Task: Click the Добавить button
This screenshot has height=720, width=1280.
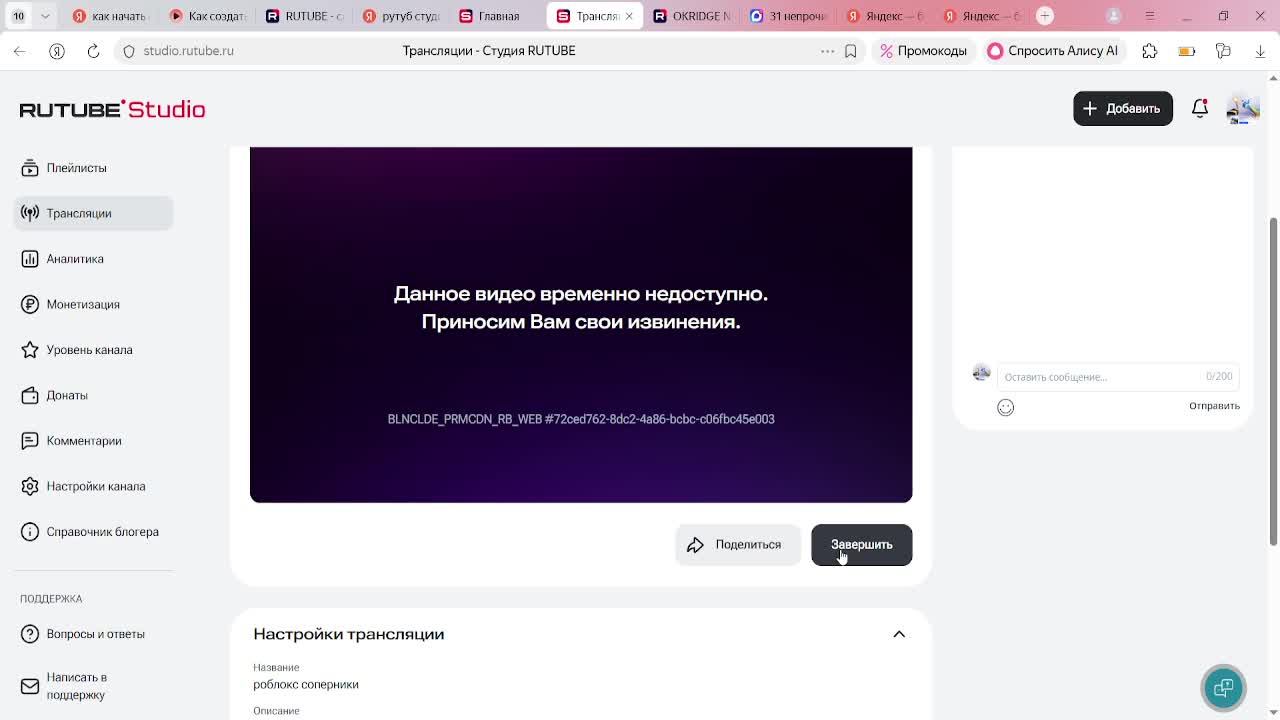Action: tap(1123, 108)
